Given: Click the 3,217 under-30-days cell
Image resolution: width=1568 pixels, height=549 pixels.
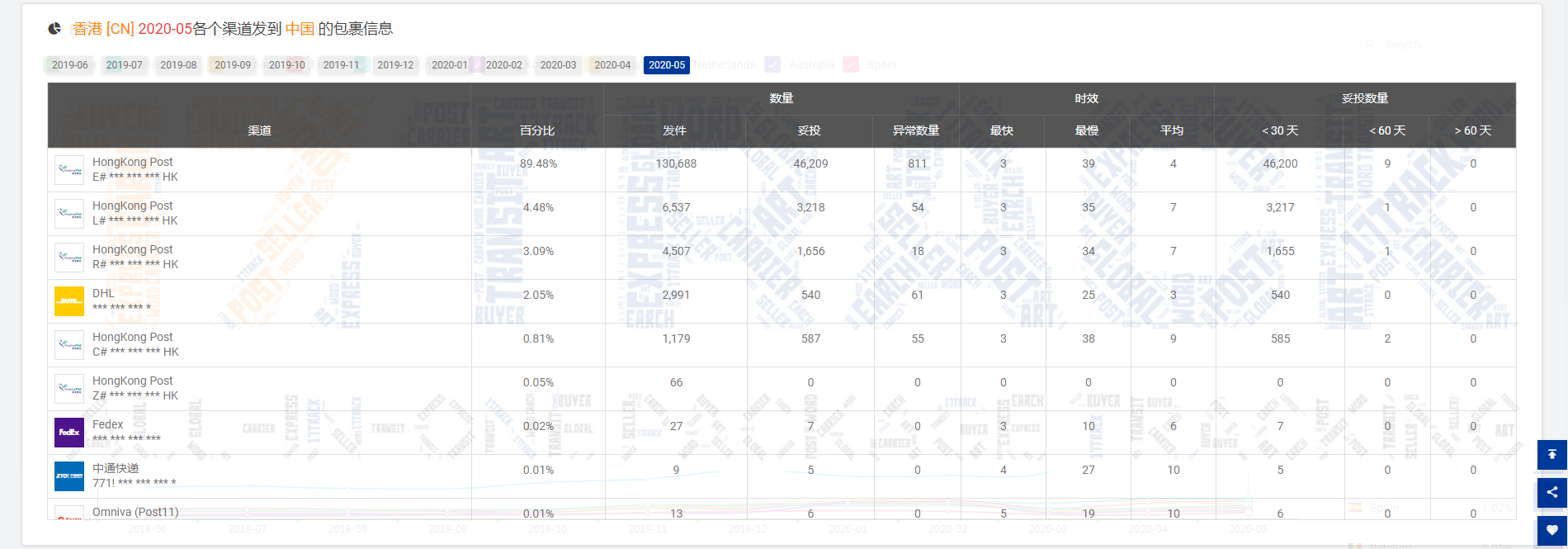Looking at the screenshot, I should click(x=1280, y=207).
